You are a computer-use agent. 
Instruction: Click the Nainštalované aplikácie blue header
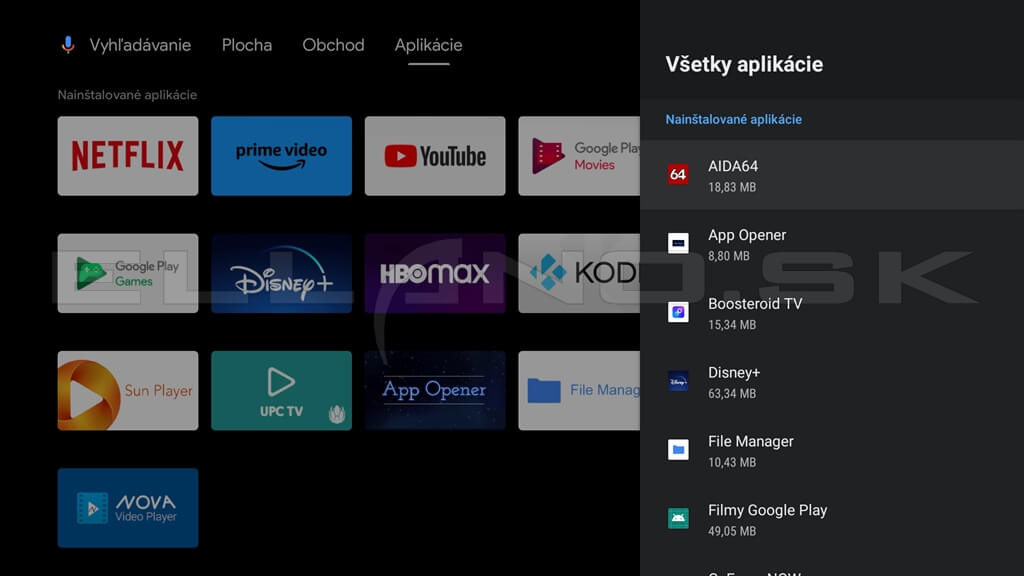pos(733,120)
